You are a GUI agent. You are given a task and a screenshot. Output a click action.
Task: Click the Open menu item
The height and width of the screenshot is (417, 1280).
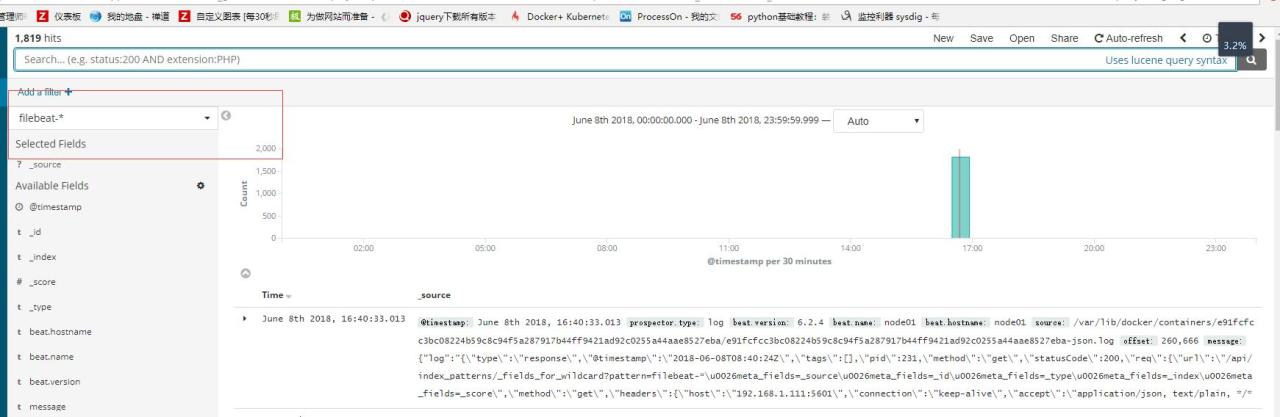pyautogui.click(x=1021, y=38)
